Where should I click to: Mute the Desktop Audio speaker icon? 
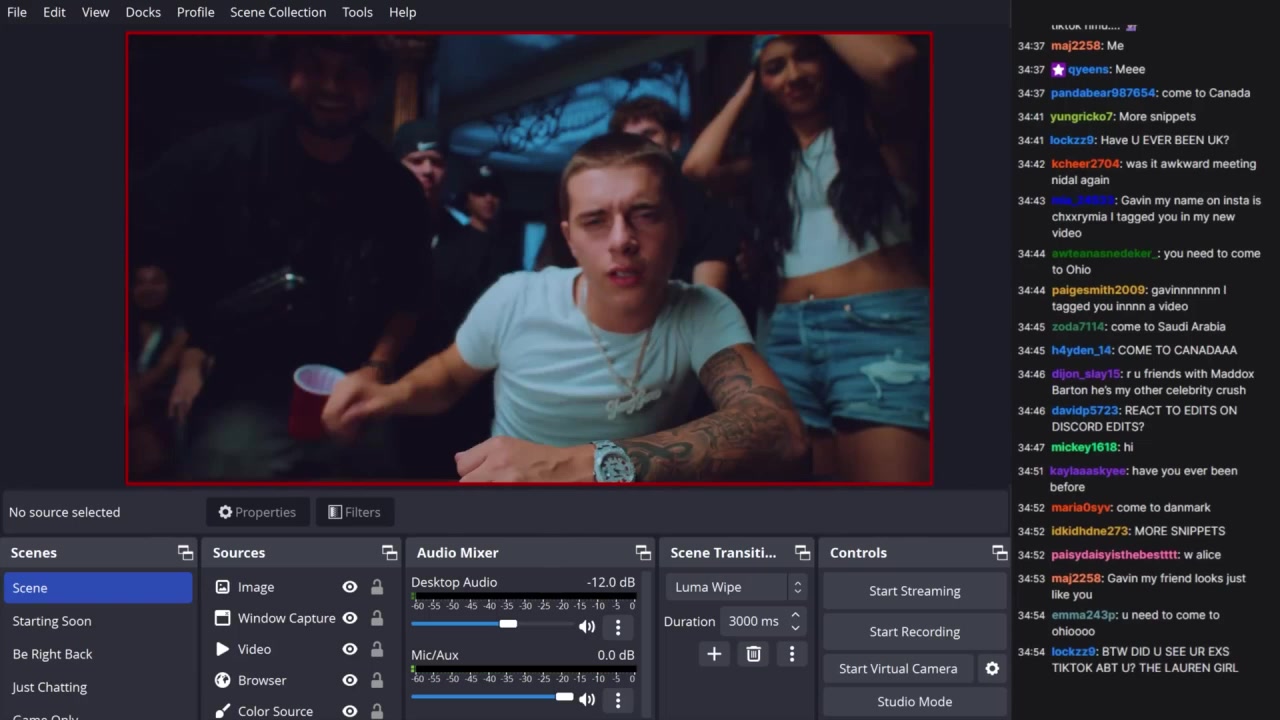pyautogui.click(x=587, y=627)
